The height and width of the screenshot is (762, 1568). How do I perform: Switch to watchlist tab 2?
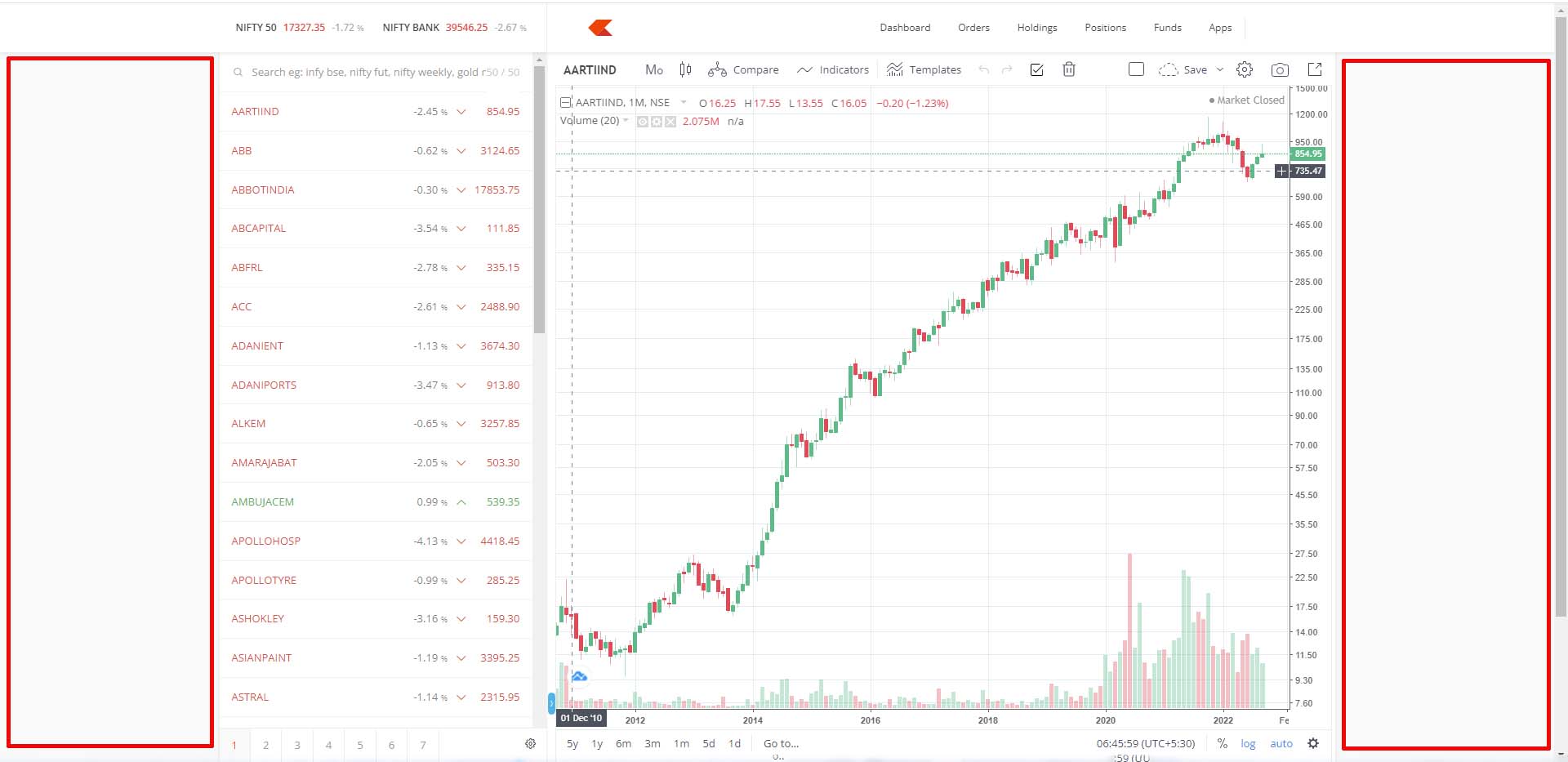click(265, 745)
